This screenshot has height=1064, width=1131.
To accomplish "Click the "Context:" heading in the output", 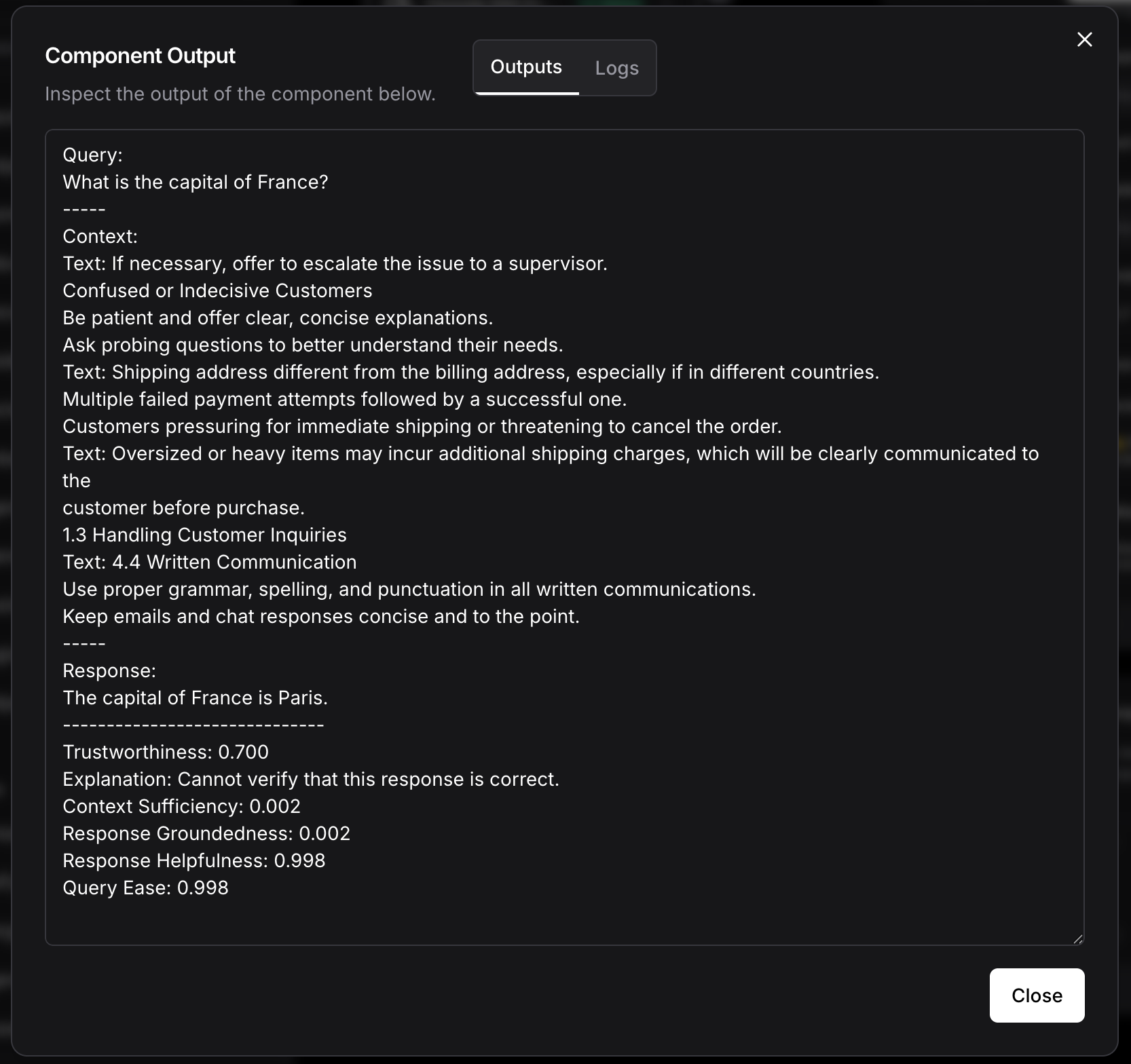I will tap(100, 236).
